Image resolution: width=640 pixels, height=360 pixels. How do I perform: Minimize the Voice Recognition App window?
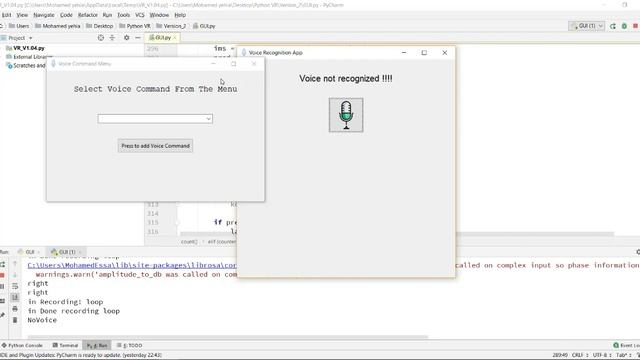pyautogui.click(x=404, y=53)
